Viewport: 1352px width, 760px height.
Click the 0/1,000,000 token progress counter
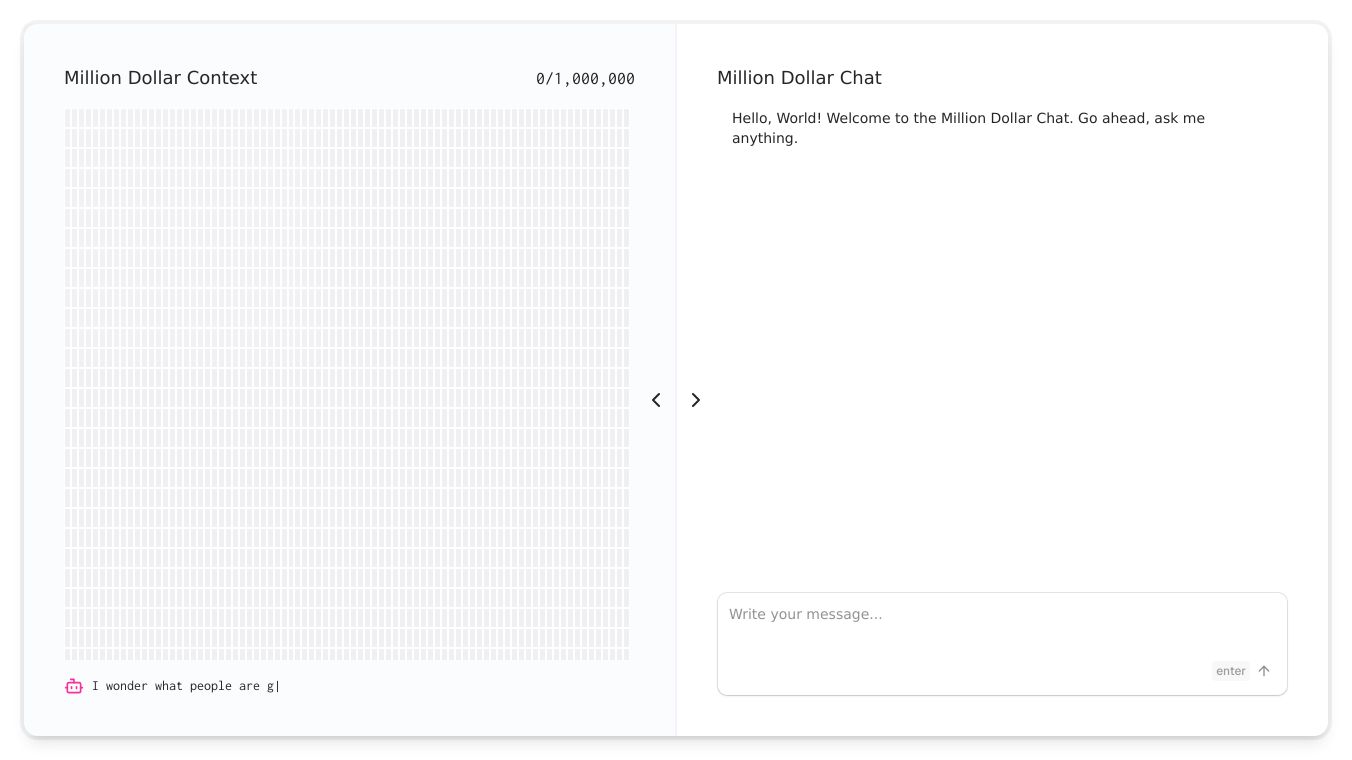(x=585, y=79)
